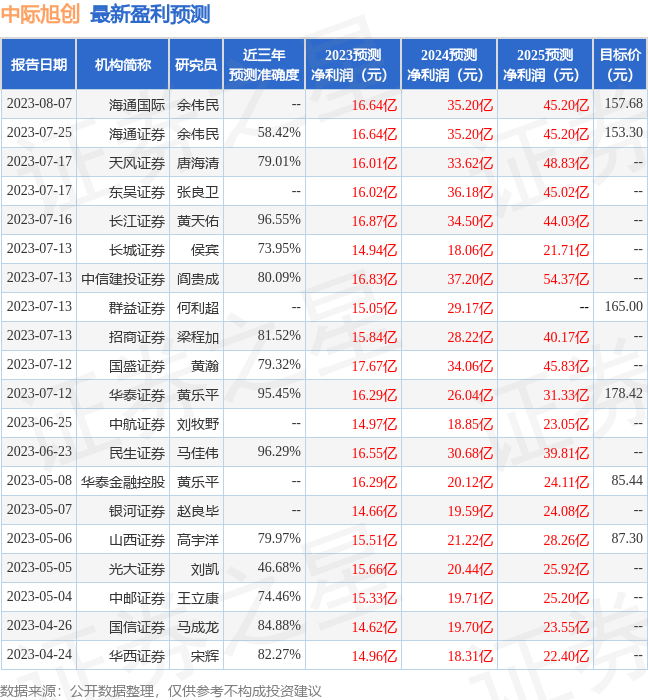Click 2025 forecast 48.83亿
The height and width of the screenshot is (700, 648).
click(x=566, y=163)
